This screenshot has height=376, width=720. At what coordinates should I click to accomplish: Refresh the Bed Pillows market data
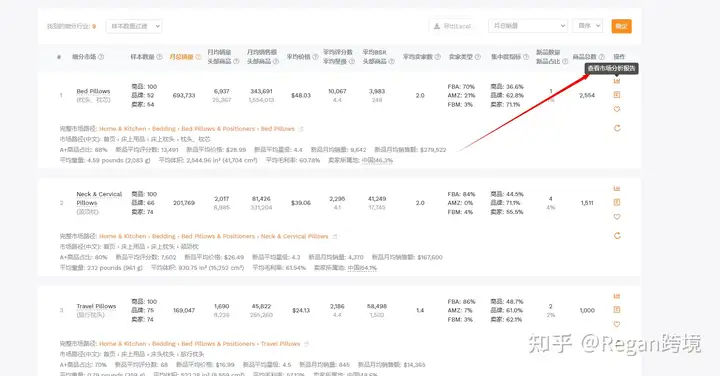[617, 128]
